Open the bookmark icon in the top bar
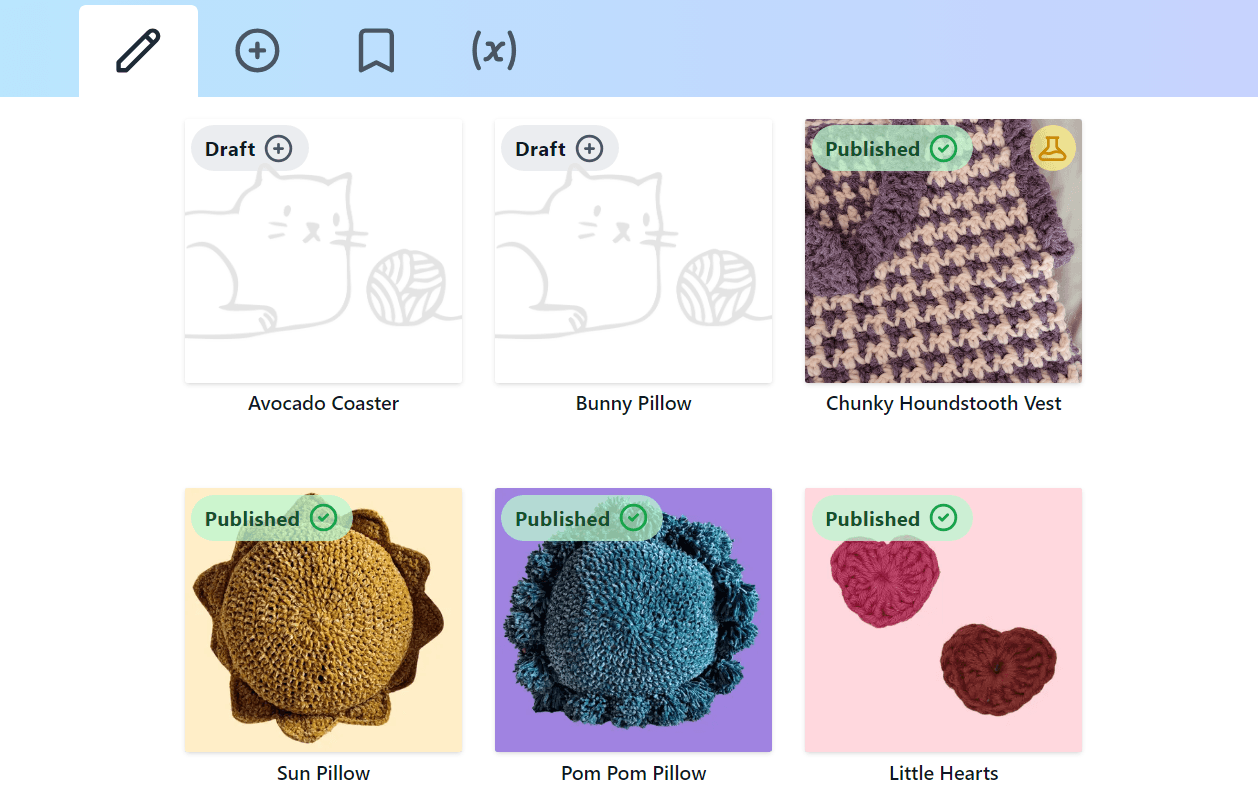Viewport: 1258px width, 810px height. (x=375, y=49)
